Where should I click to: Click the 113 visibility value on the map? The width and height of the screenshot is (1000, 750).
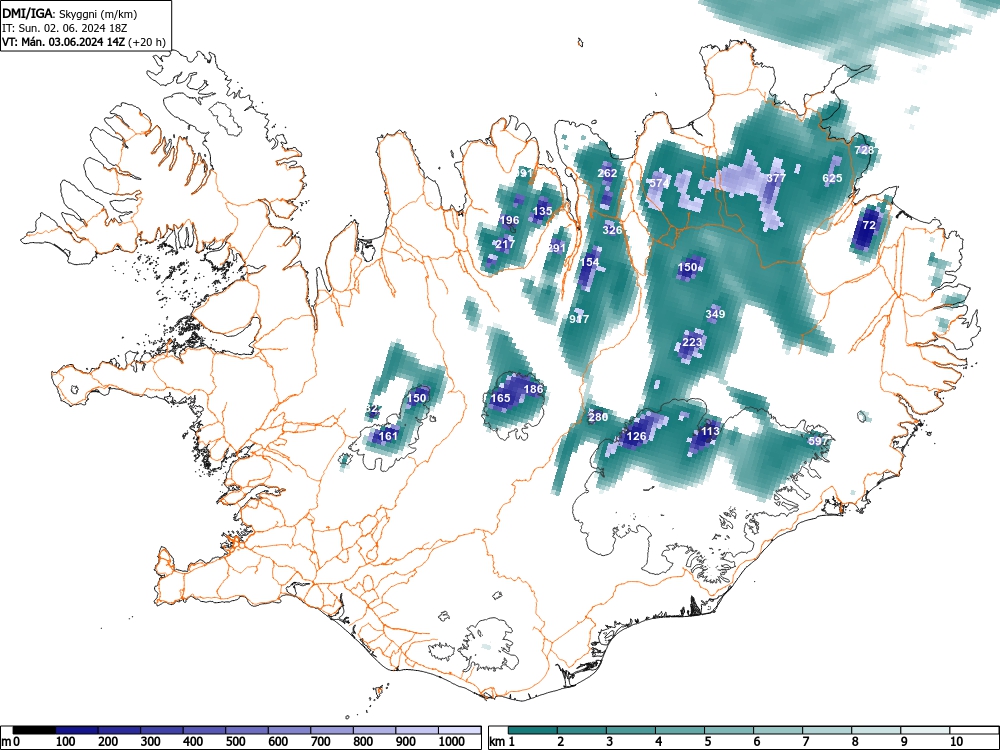point(710,431)
